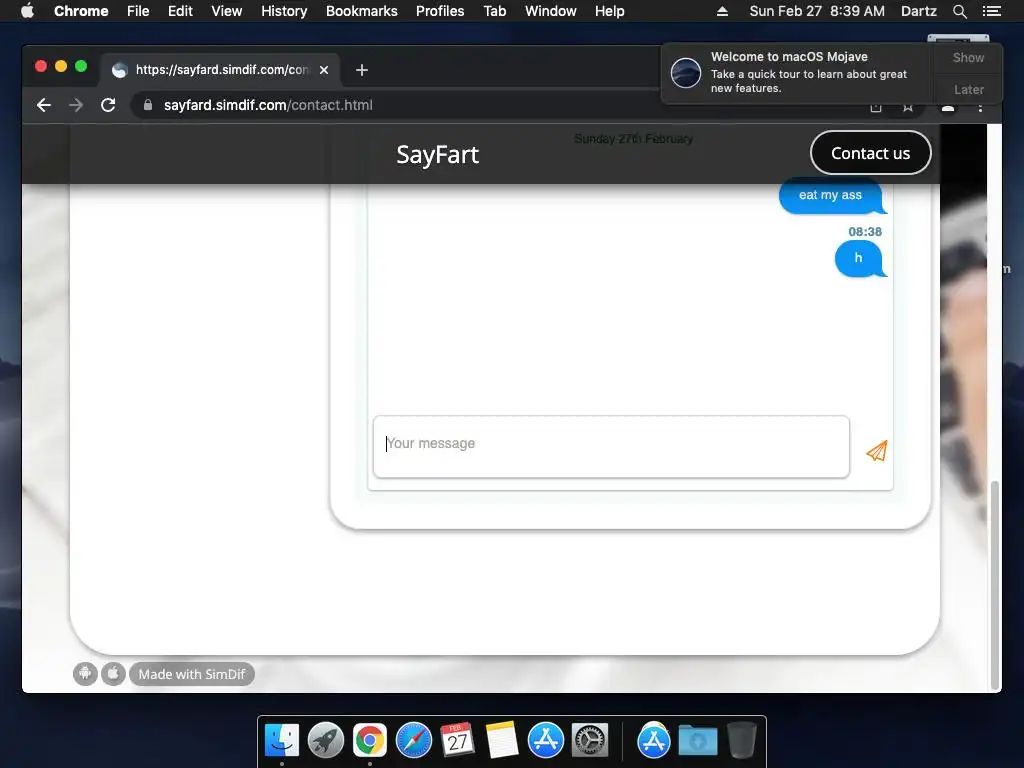Open Spotlight search magnifier
Screen dimensions: 1024x768
(x=959, y=11)
